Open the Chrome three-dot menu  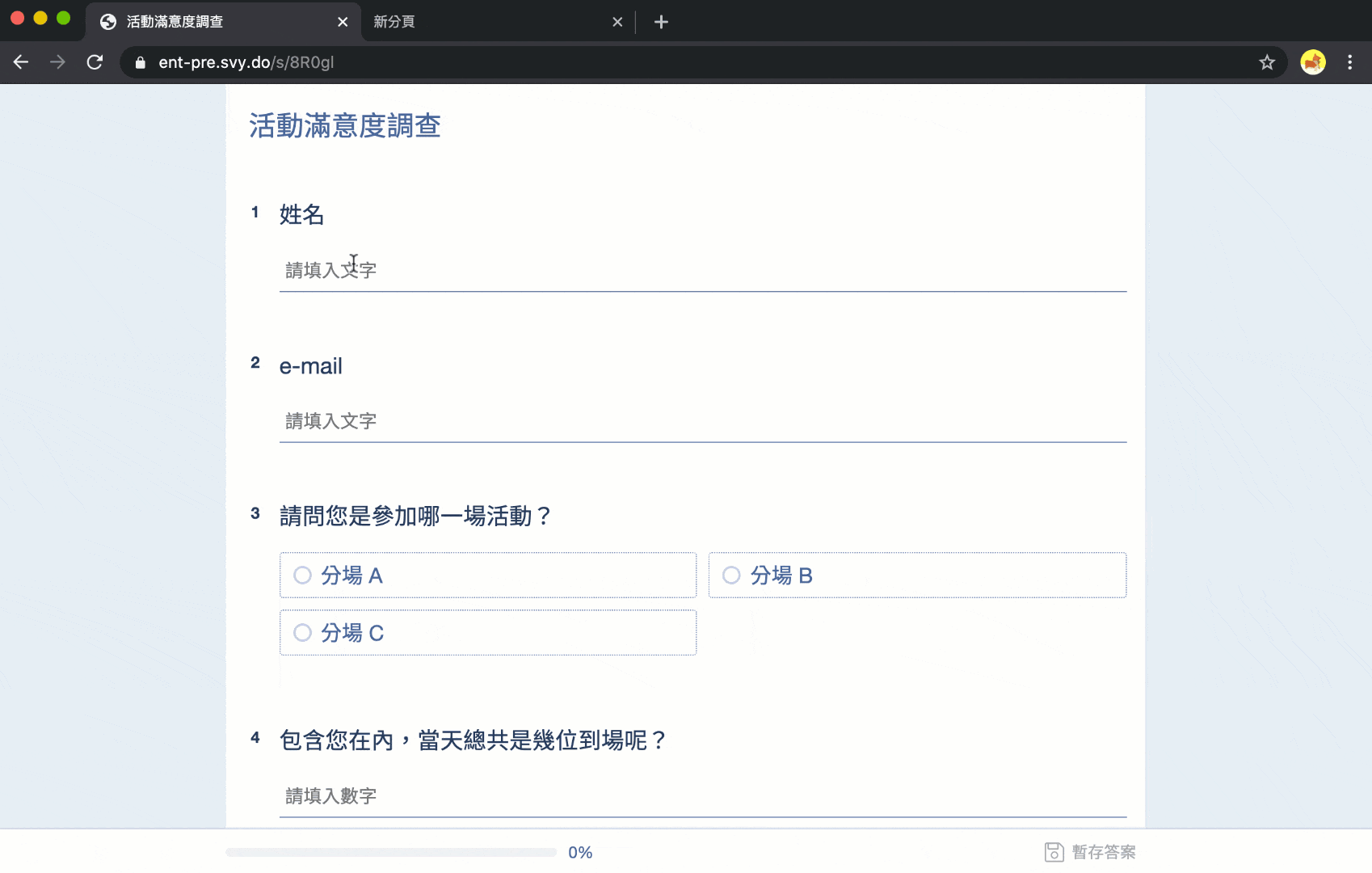pyautogui.click(x=1350, y=62)
